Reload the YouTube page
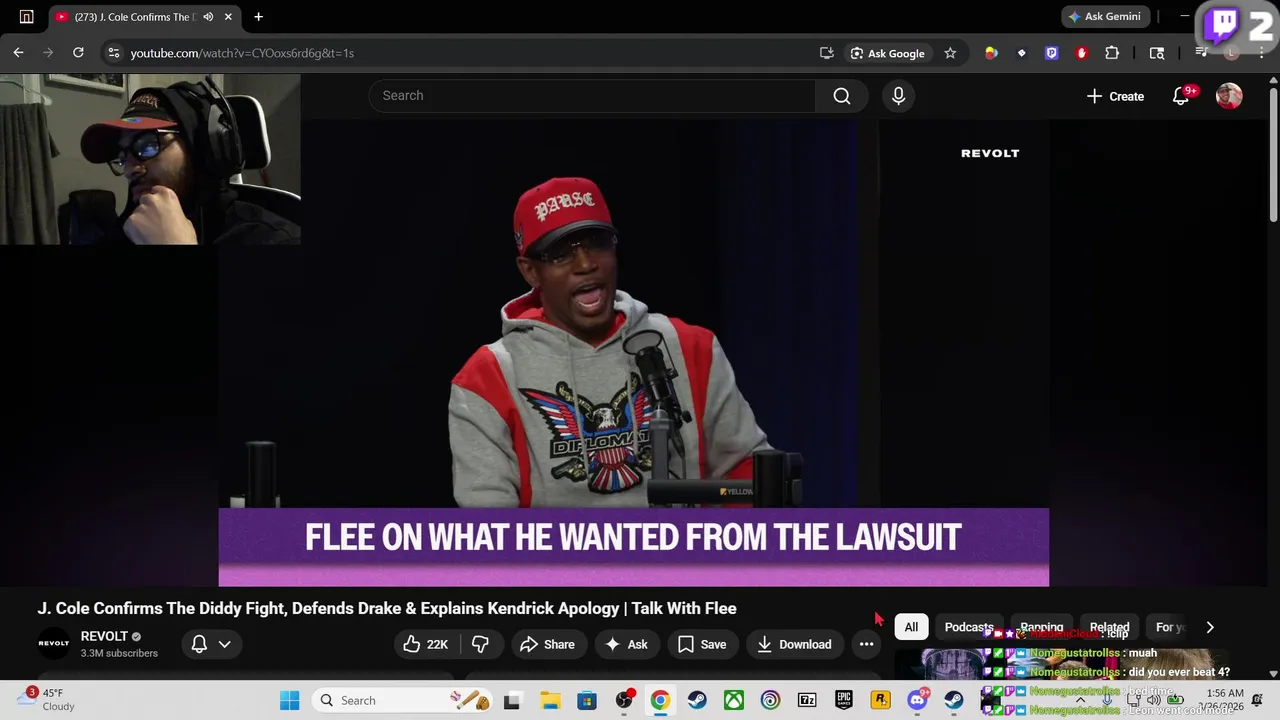 78,53
